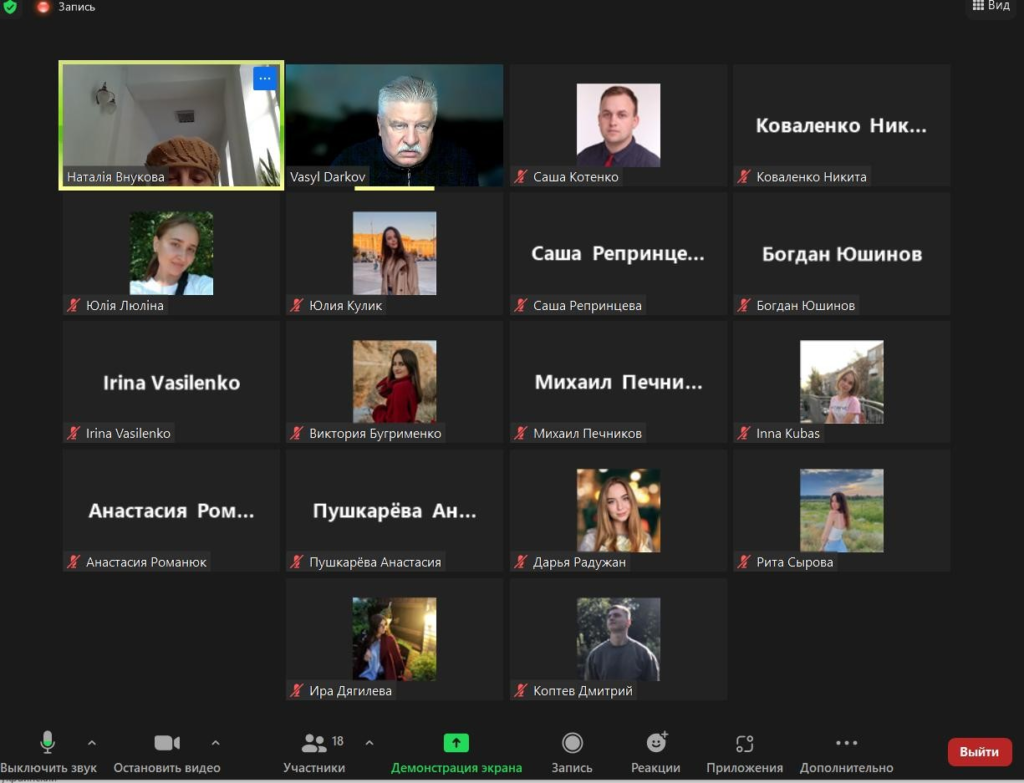The image size is (1024, 783).
Task: Click the Выключить звук label
Action: tap(48, 768)
